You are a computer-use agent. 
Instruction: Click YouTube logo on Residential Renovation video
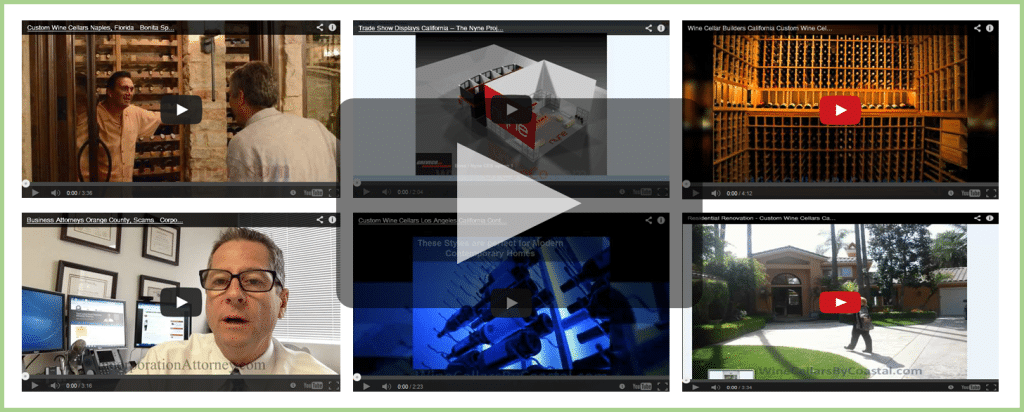pos(971,387)
